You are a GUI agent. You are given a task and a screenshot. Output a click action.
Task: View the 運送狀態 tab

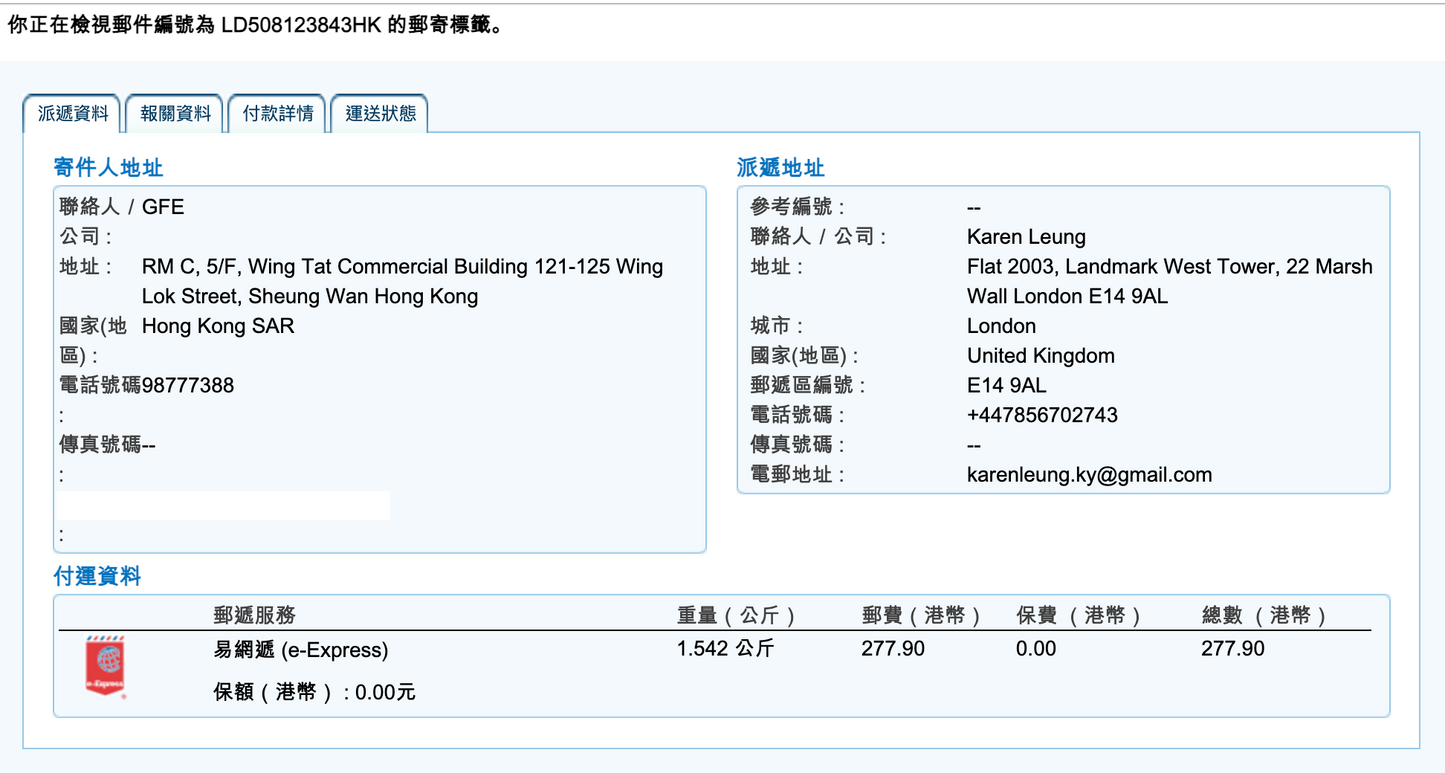pyautogui.click(x=380, y=114)
